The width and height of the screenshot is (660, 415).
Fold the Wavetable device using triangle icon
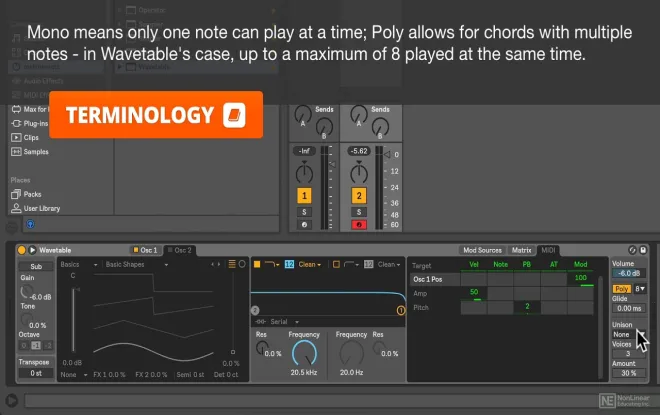point(32,250)
